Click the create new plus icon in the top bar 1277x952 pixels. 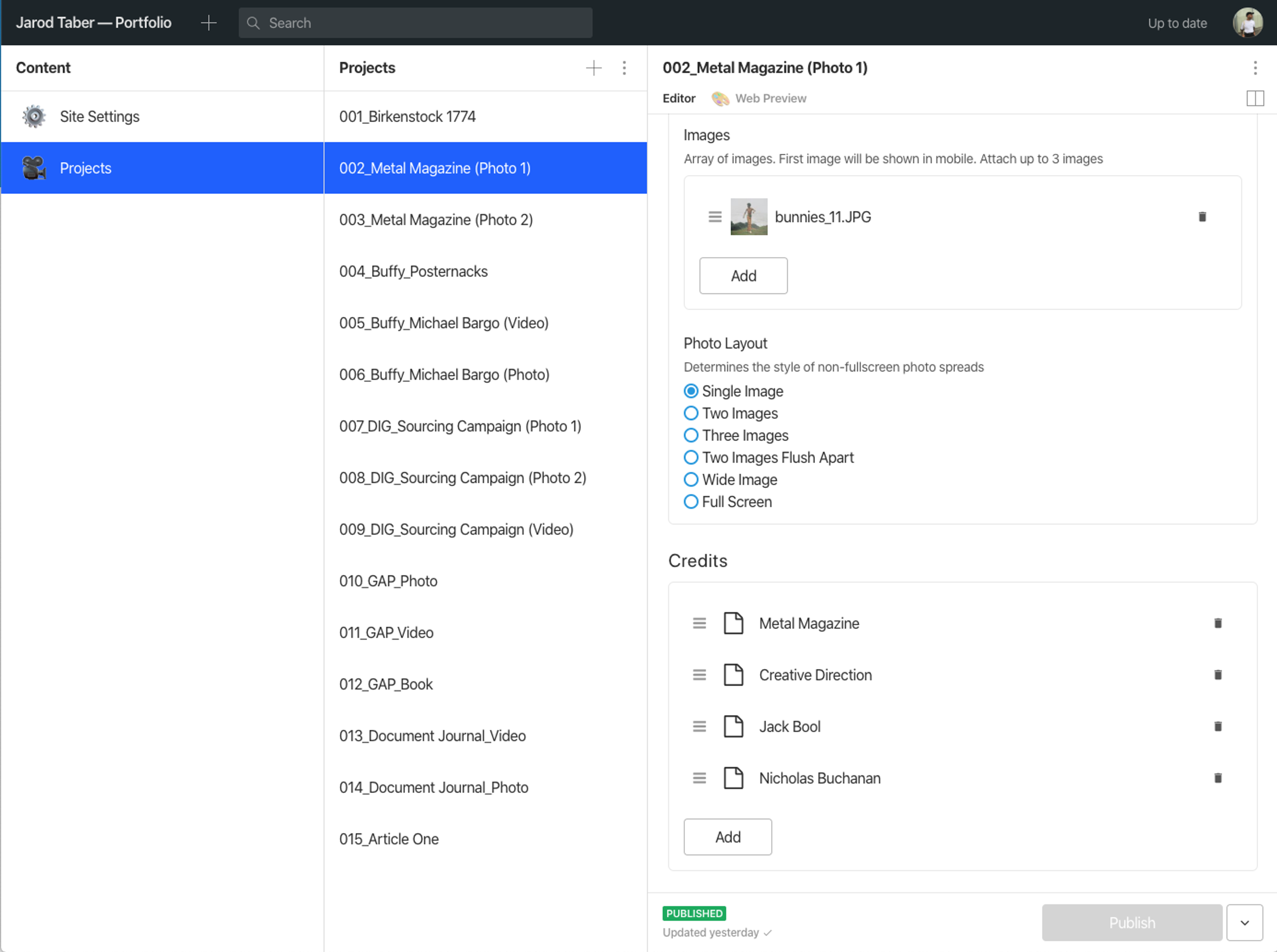click(x=209, y=23)
